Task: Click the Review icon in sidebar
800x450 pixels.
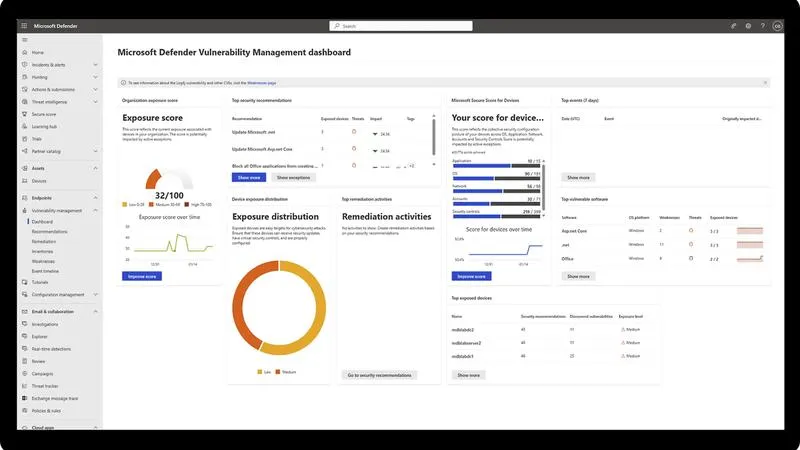Action: point(24,361)
